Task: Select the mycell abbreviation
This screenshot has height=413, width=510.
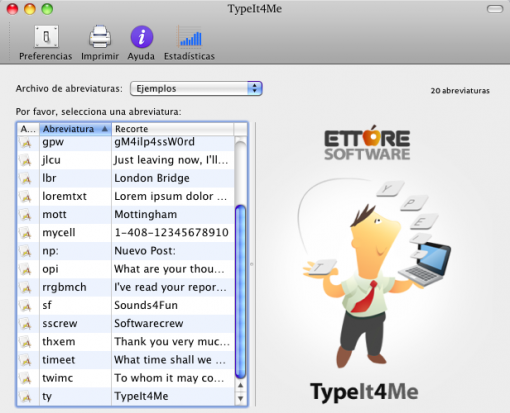Action: (x=59, y=233)
